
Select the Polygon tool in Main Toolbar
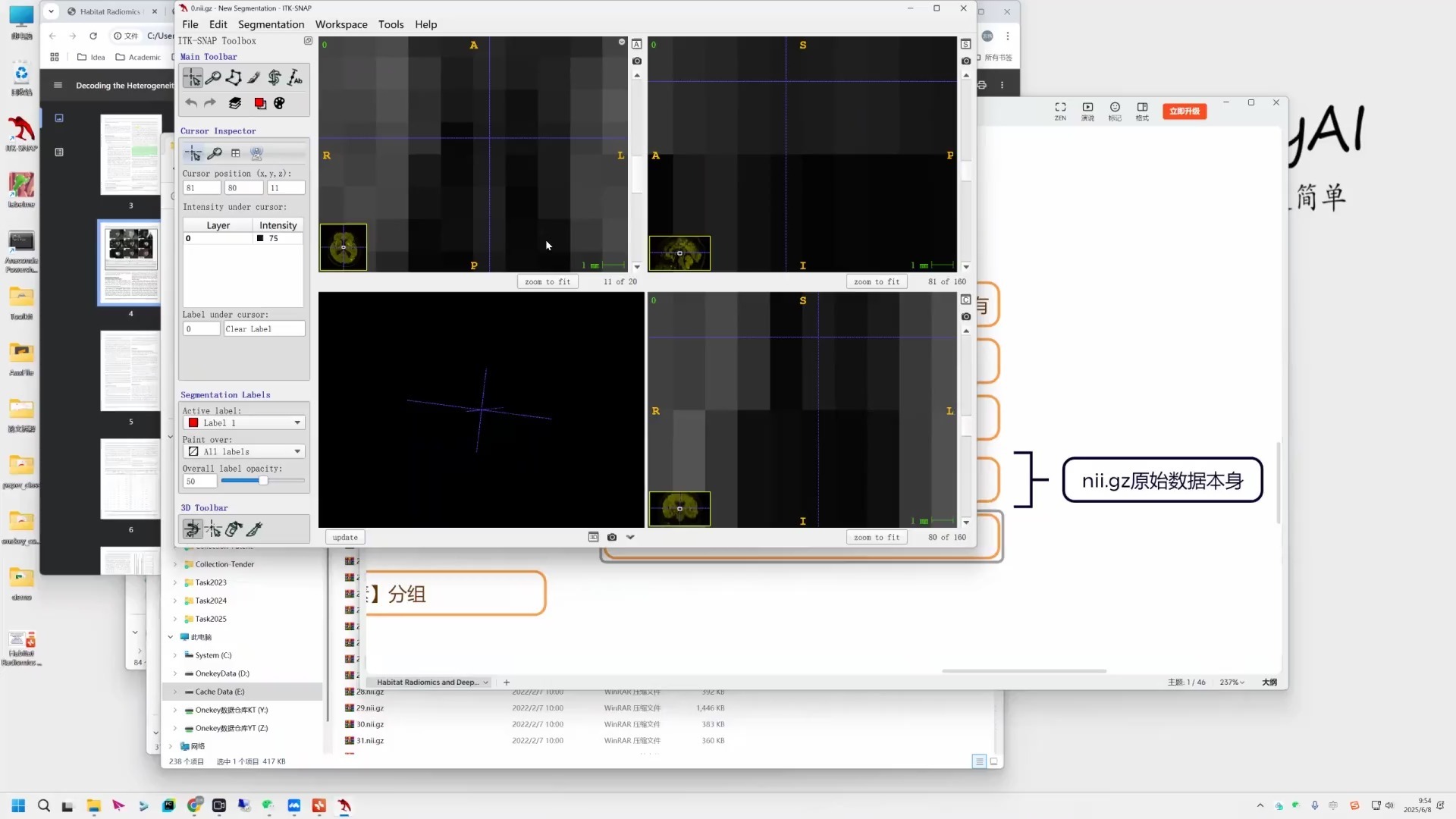click(234, 77)
